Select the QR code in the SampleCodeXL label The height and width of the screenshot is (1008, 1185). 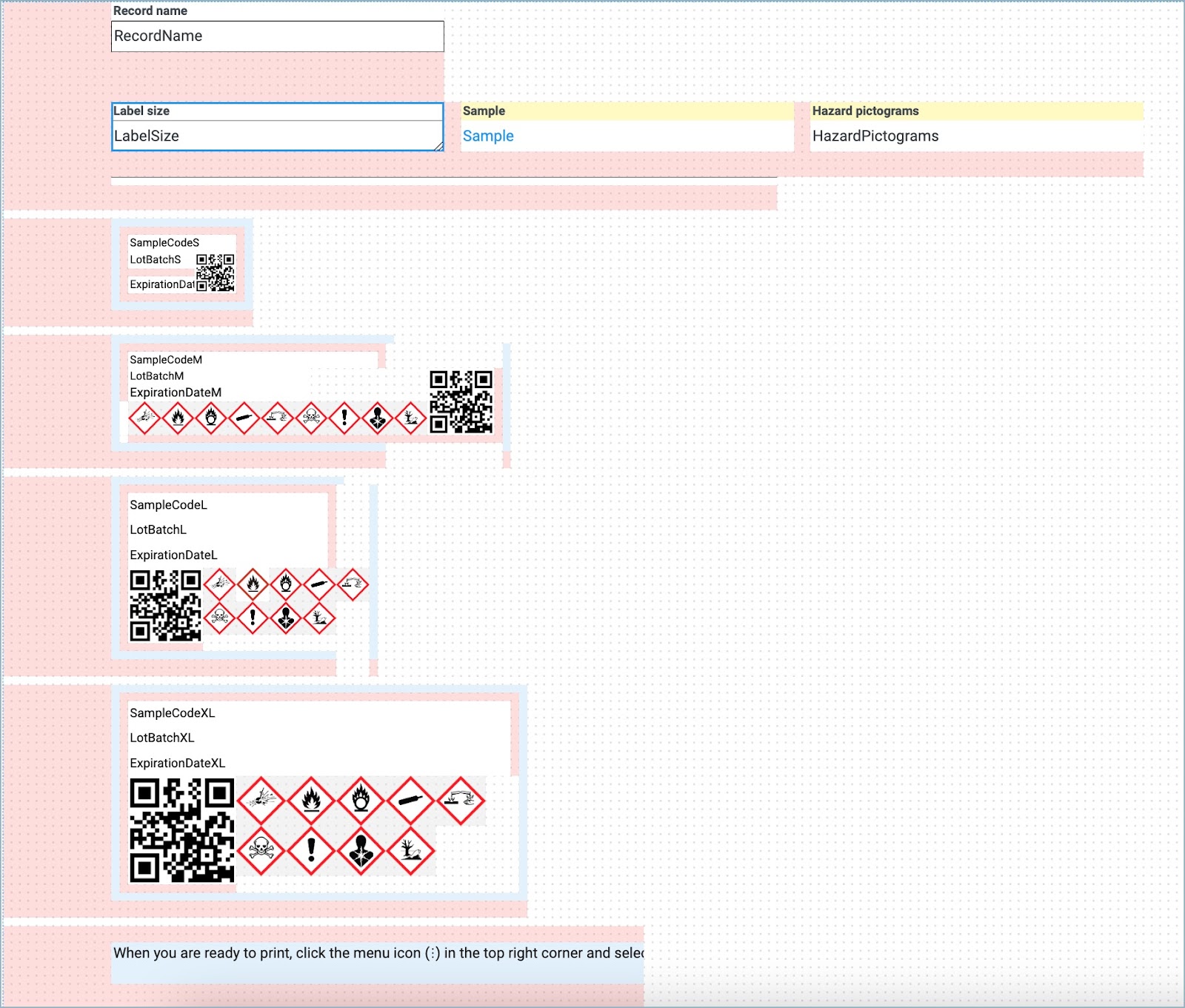(x=182, y=830)
